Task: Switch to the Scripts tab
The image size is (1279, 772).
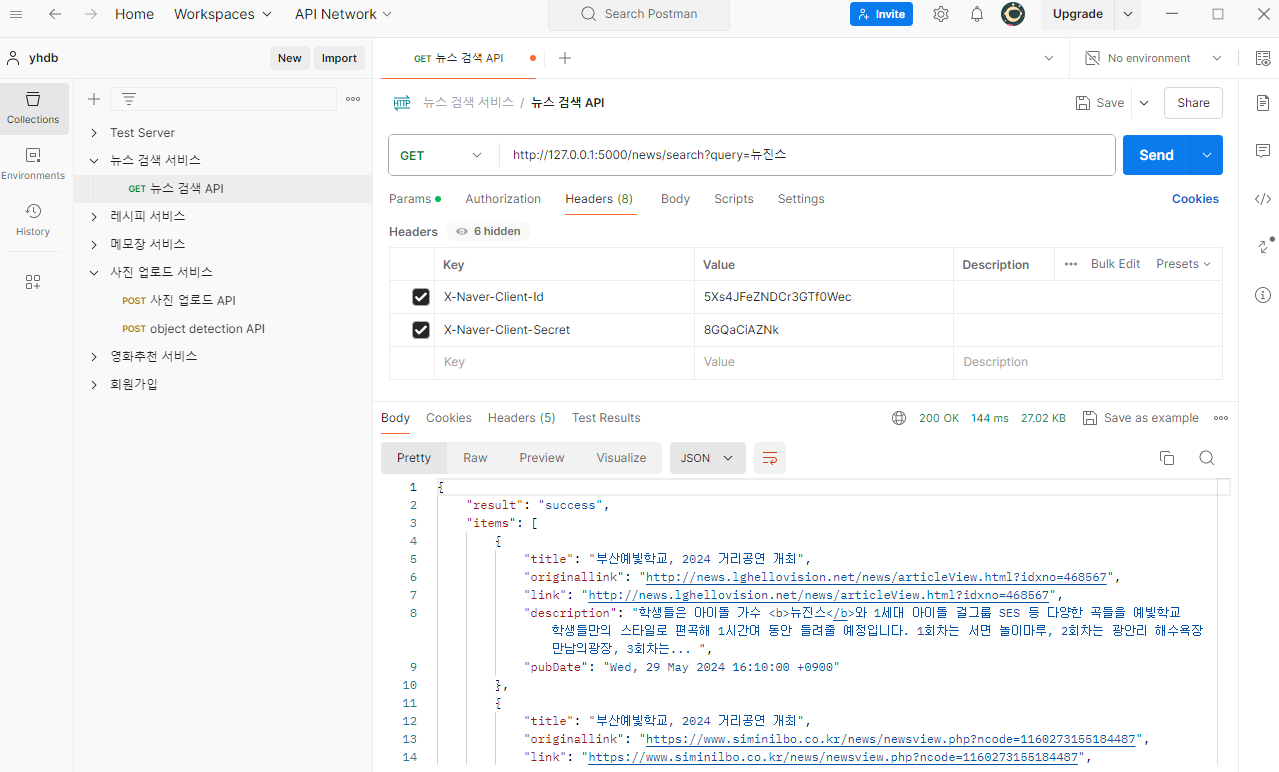Action: (x=734, y=199)
